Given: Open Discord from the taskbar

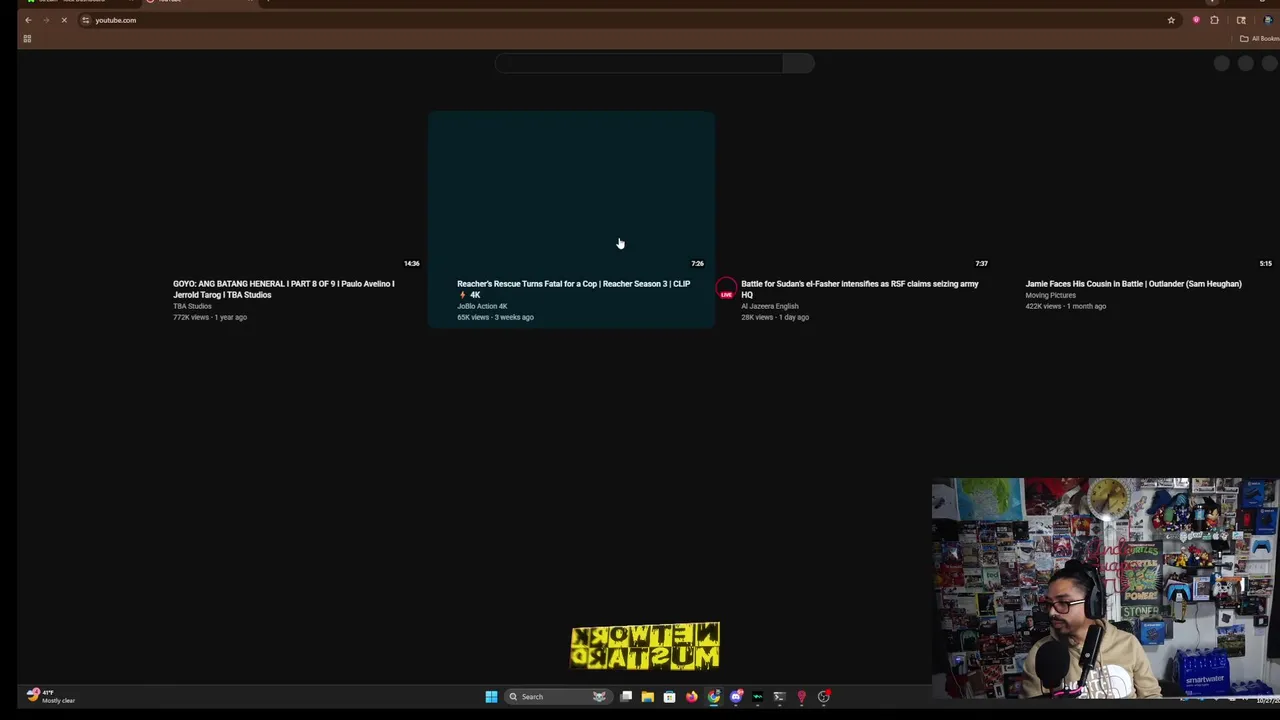Looking at the screenshot, I should click(736, 697).
